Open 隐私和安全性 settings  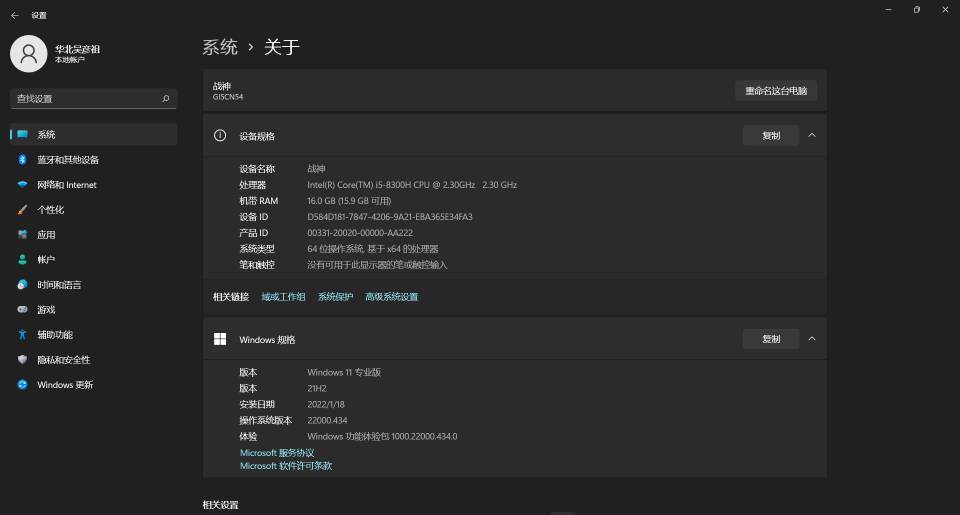point(94,359)
